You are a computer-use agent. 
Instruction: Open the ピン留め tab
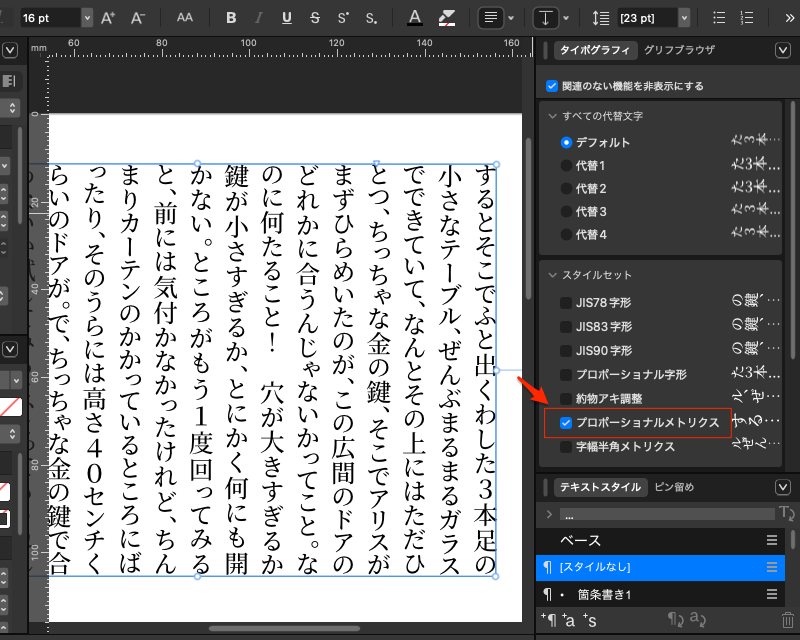[x=673, y=487]
